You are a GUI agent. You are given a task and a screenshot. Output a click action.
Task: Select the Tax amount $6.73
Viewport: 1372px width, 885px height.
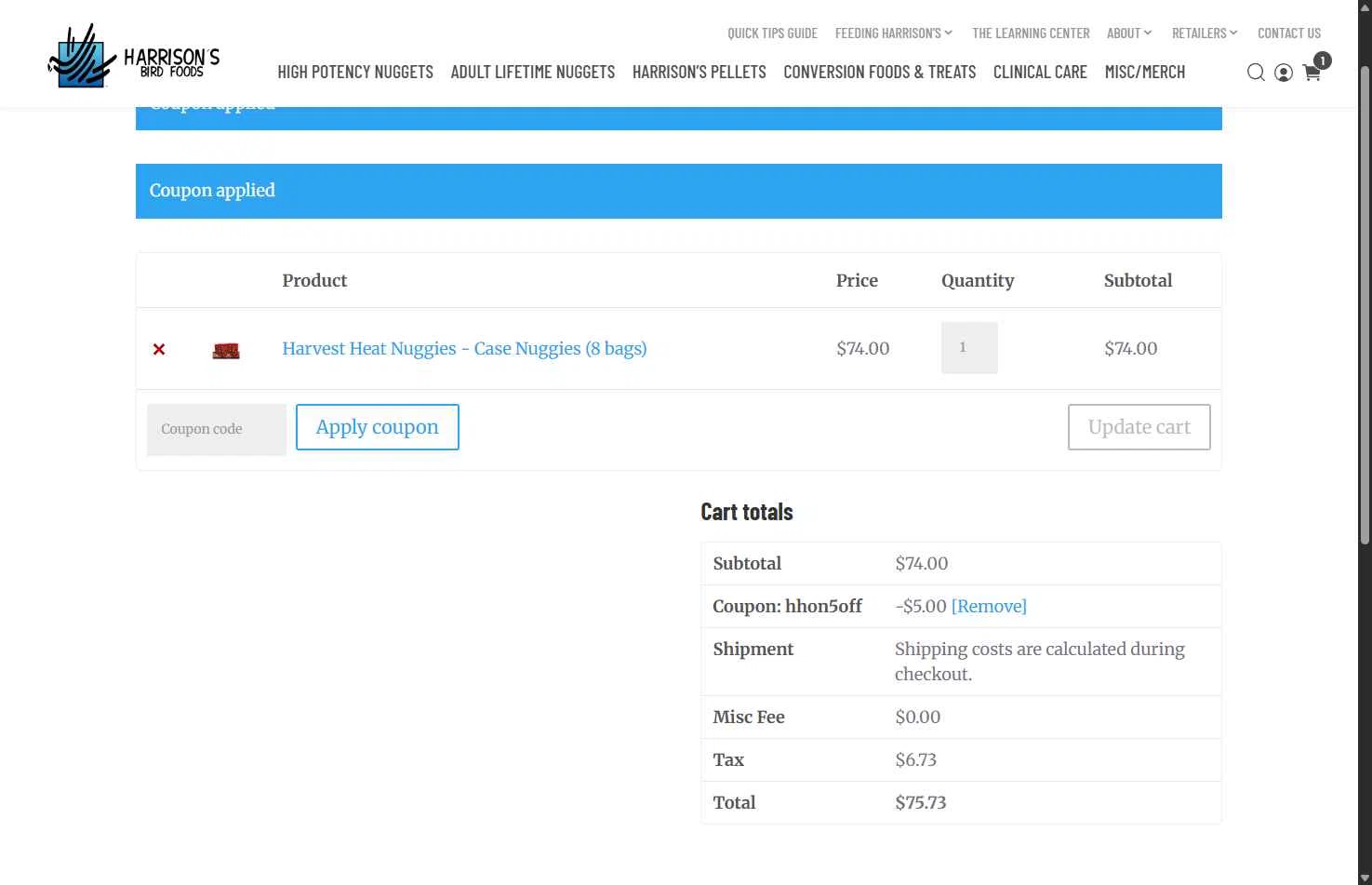click(916, 760)
